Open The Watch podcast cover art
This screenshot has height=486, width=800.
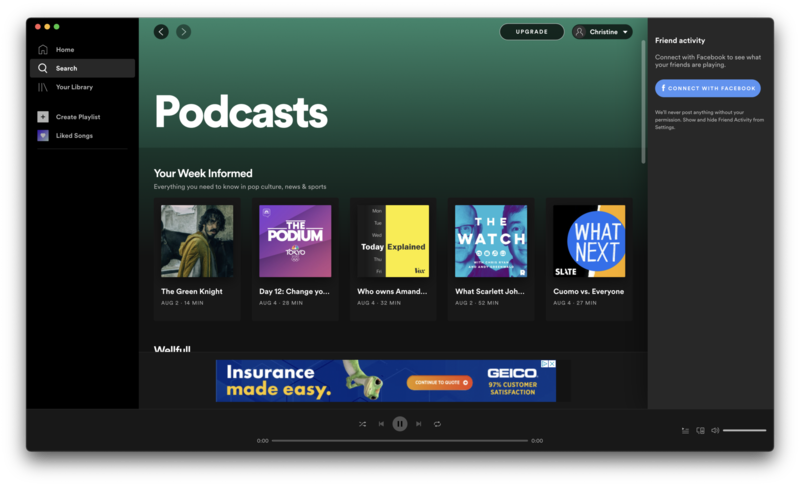[x=491, y=241]
